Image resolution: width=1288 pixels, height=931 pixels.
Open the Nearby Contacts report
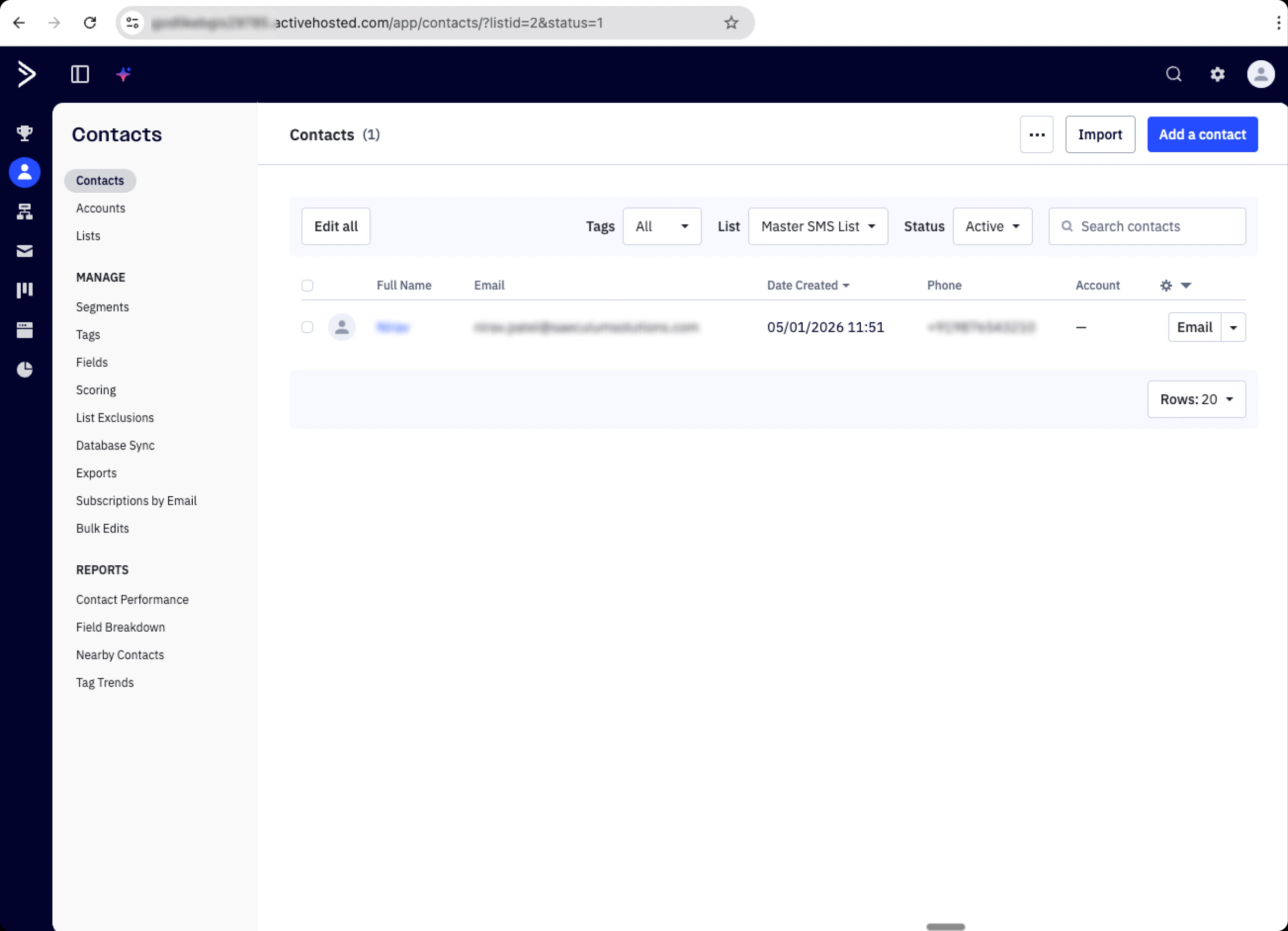(x=120, y=656)
